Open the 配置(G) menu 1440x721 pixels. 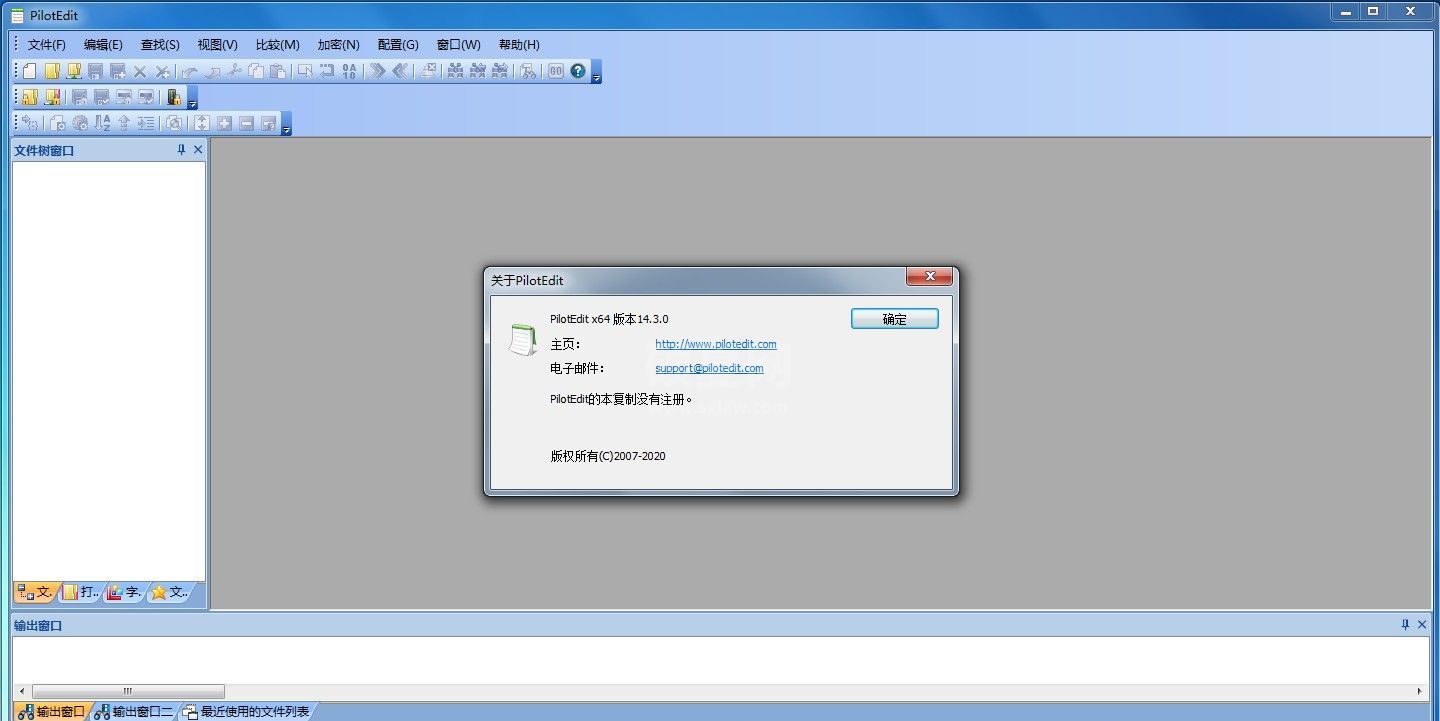[398, 45]
